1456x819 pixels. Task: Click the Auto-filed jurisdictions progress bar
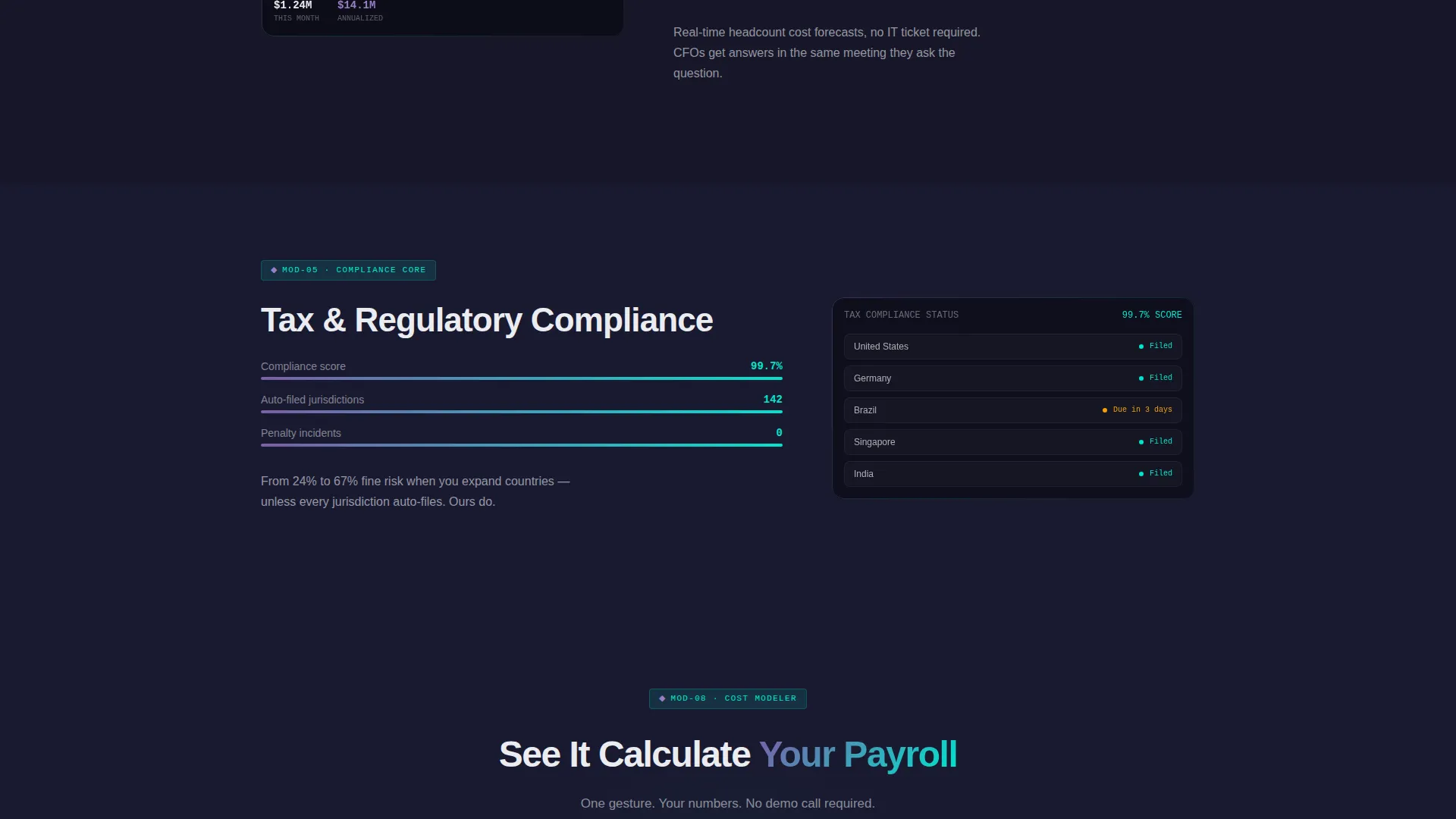[522, 412]
